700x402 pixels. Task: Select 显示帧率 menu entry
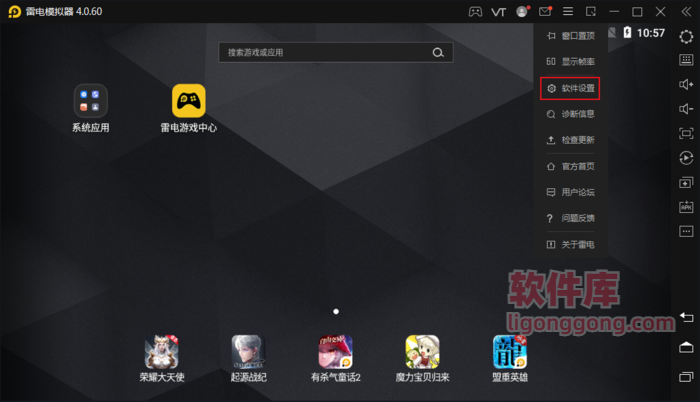[571, 62]
